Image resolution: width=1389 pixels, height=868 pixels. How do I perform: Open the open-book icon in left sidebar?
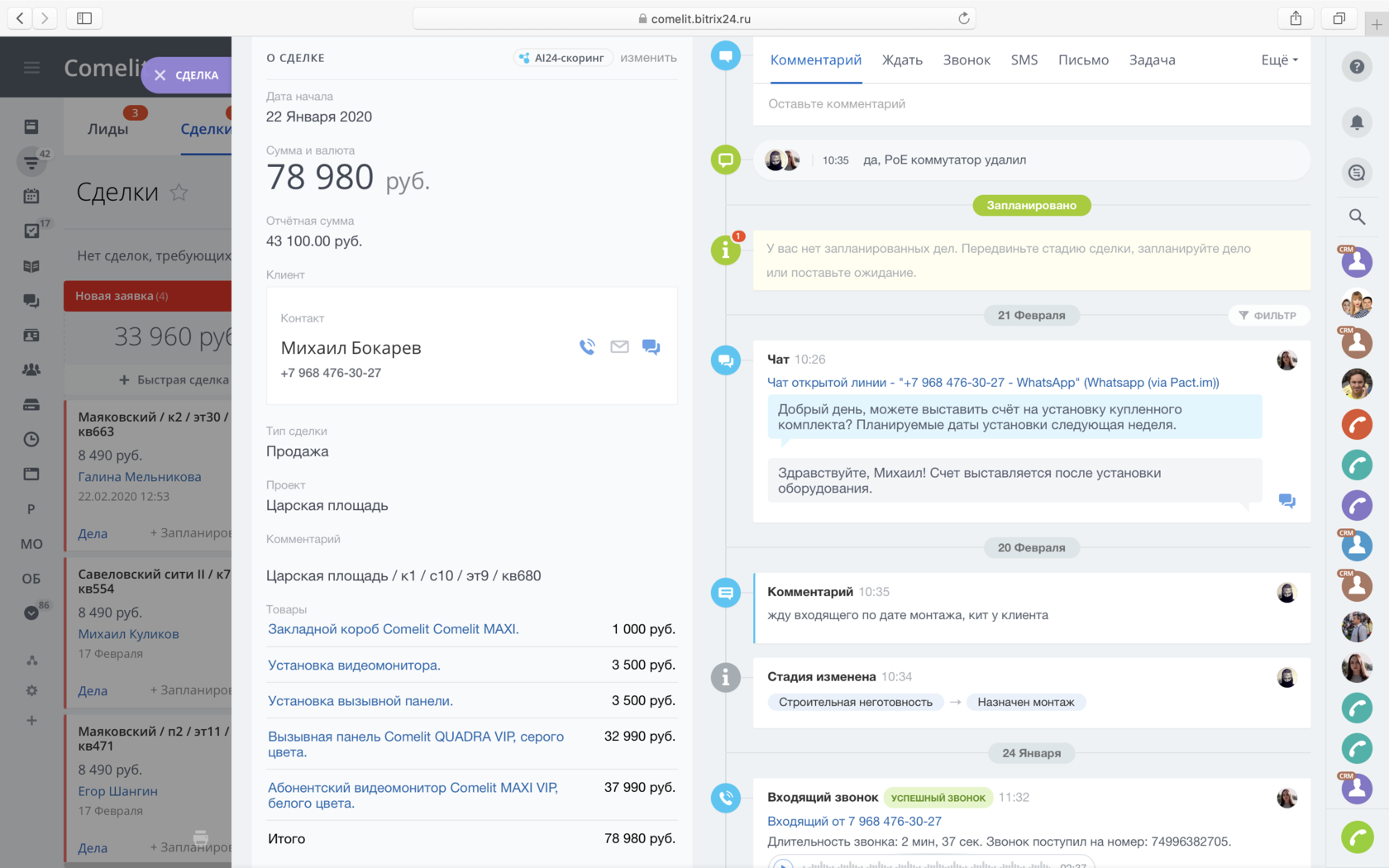point(31,266)
